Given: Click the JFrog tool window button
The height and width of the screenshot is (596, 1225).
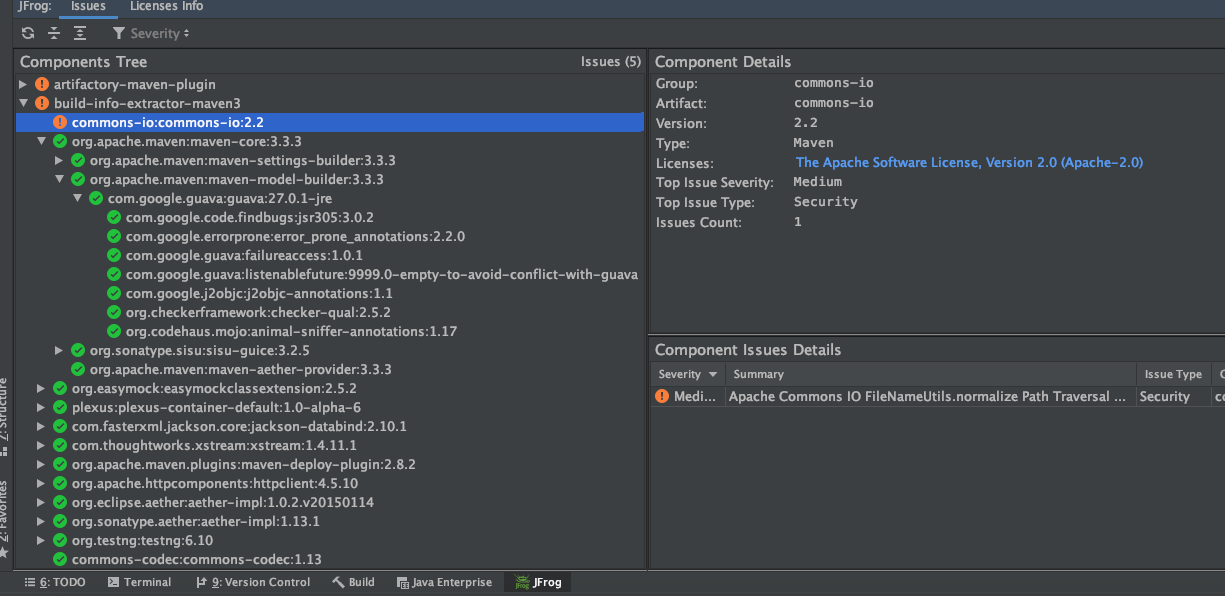Looking at the screenshot, I should [x=538, y=582].
